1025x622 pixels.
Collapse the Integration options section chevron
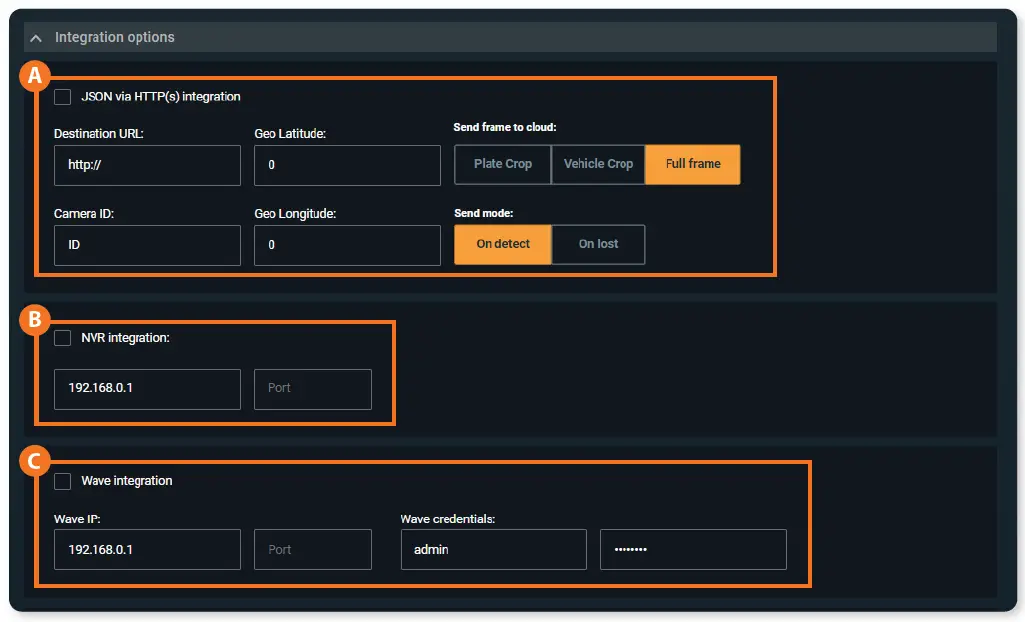36,38
